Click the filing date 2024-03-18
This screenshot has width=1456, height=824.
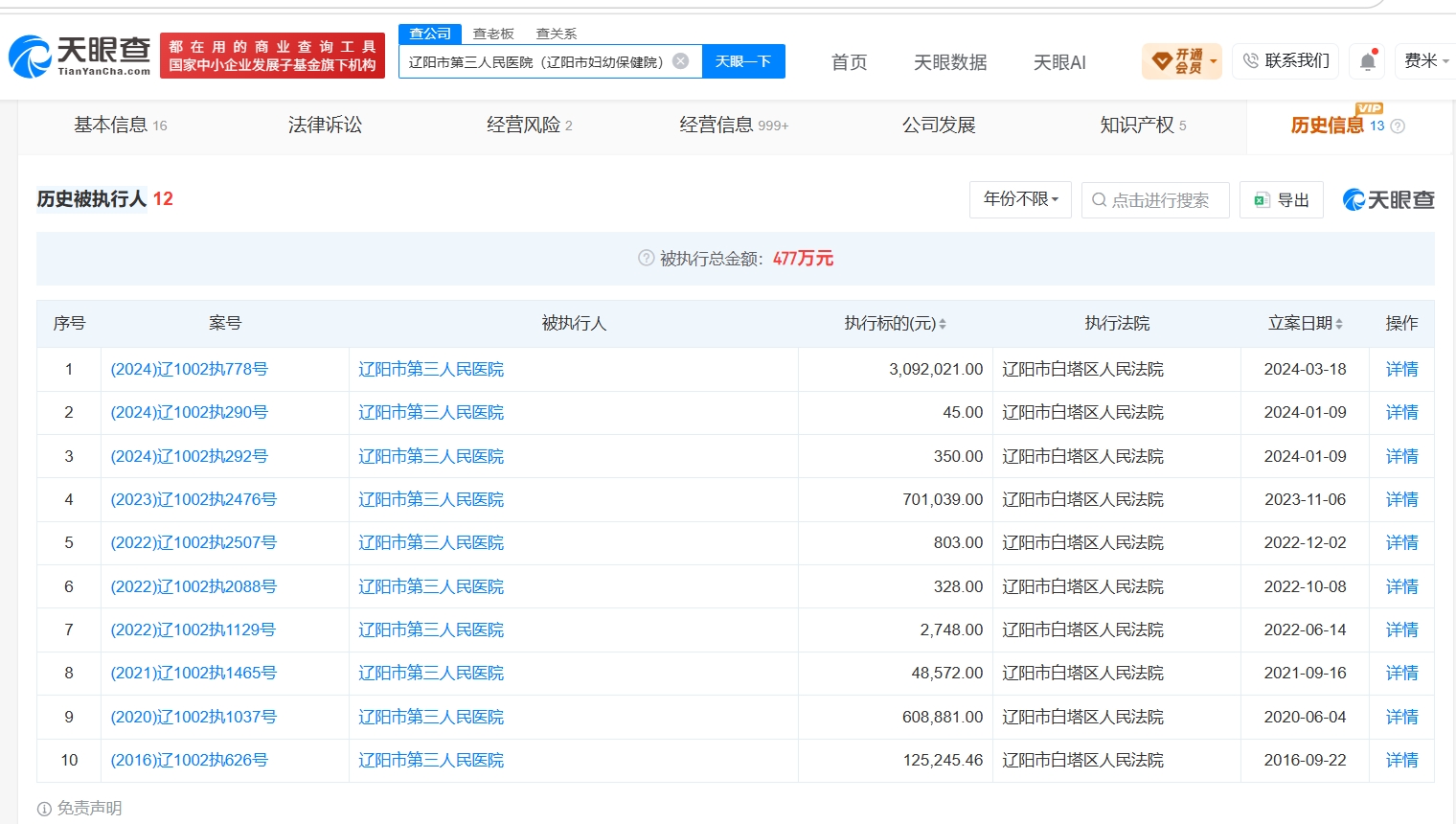click(x=1305, y=369)
